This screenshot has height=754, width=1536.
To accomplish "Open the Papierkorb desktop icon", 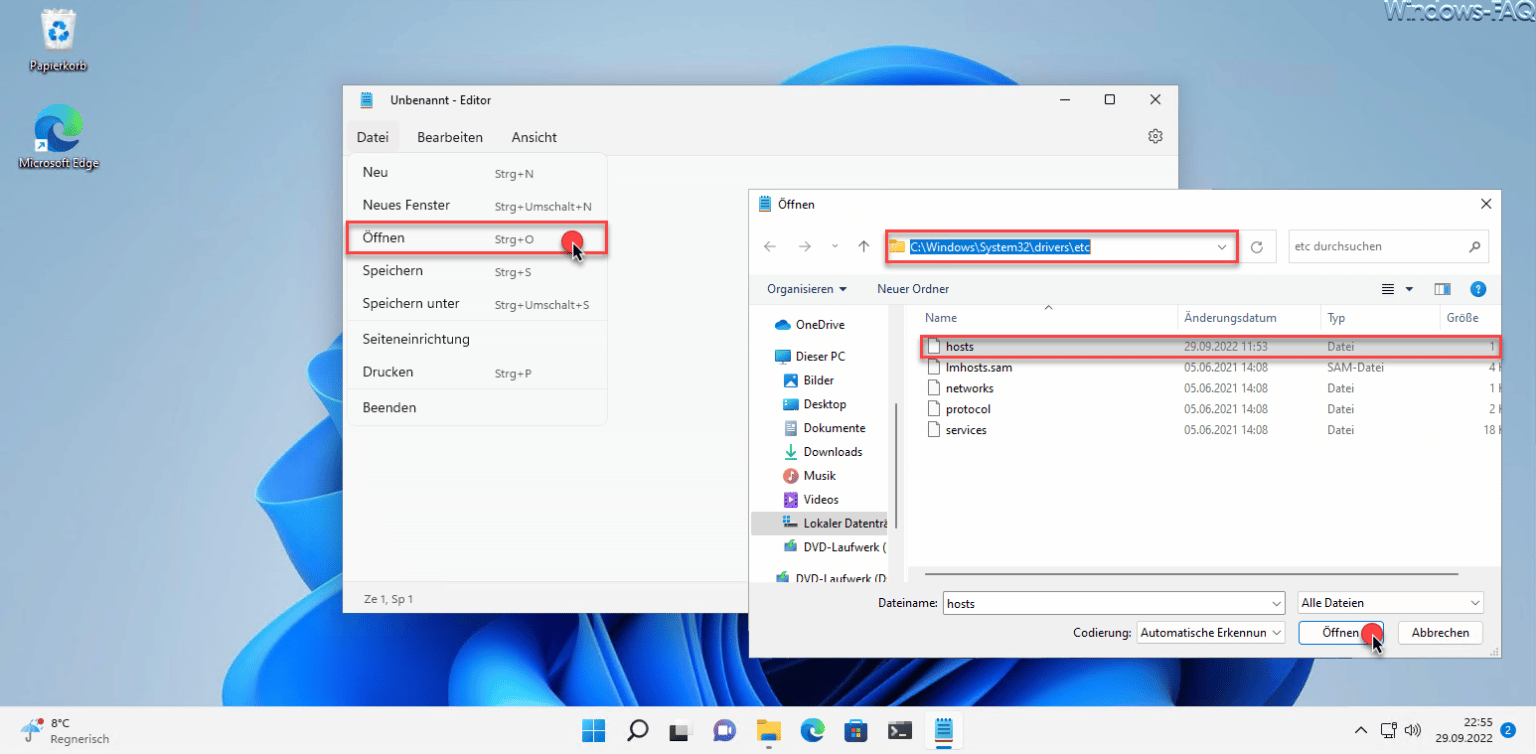I will click(57, 35).
